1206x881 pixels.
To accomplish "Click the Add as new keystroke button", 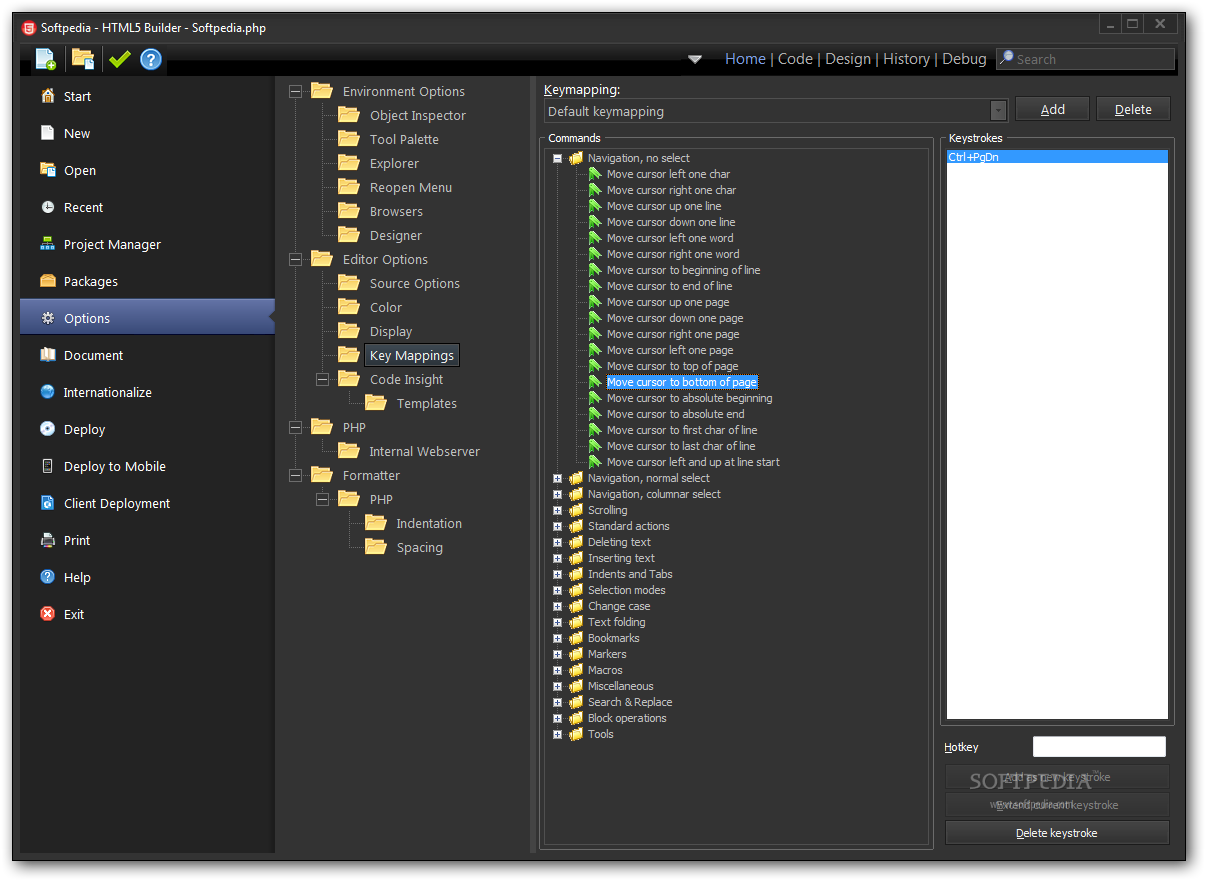I will coord(1057,777).
